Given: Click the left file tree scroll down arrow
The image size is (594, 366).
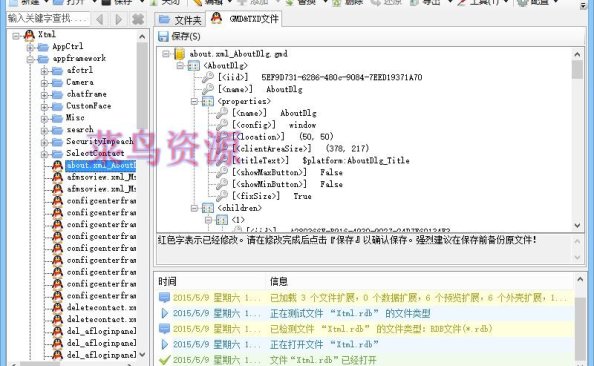Looking at the screenshot, I should (x=142, y=355).
